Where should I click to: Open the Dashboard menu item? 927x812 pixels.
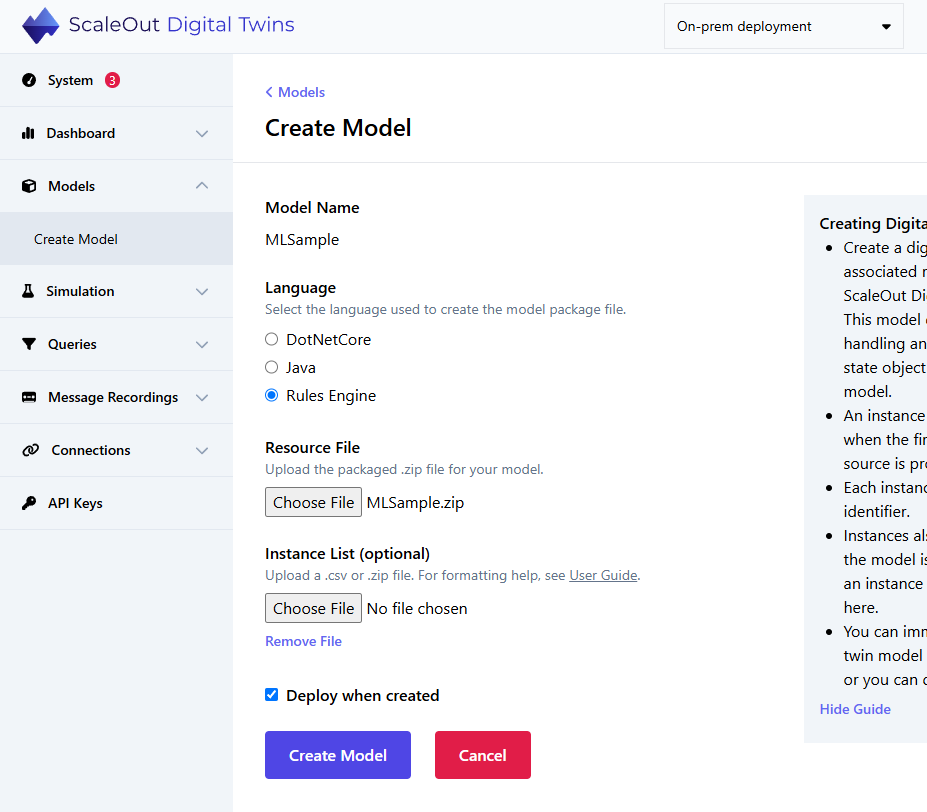(x=116, y=133)
